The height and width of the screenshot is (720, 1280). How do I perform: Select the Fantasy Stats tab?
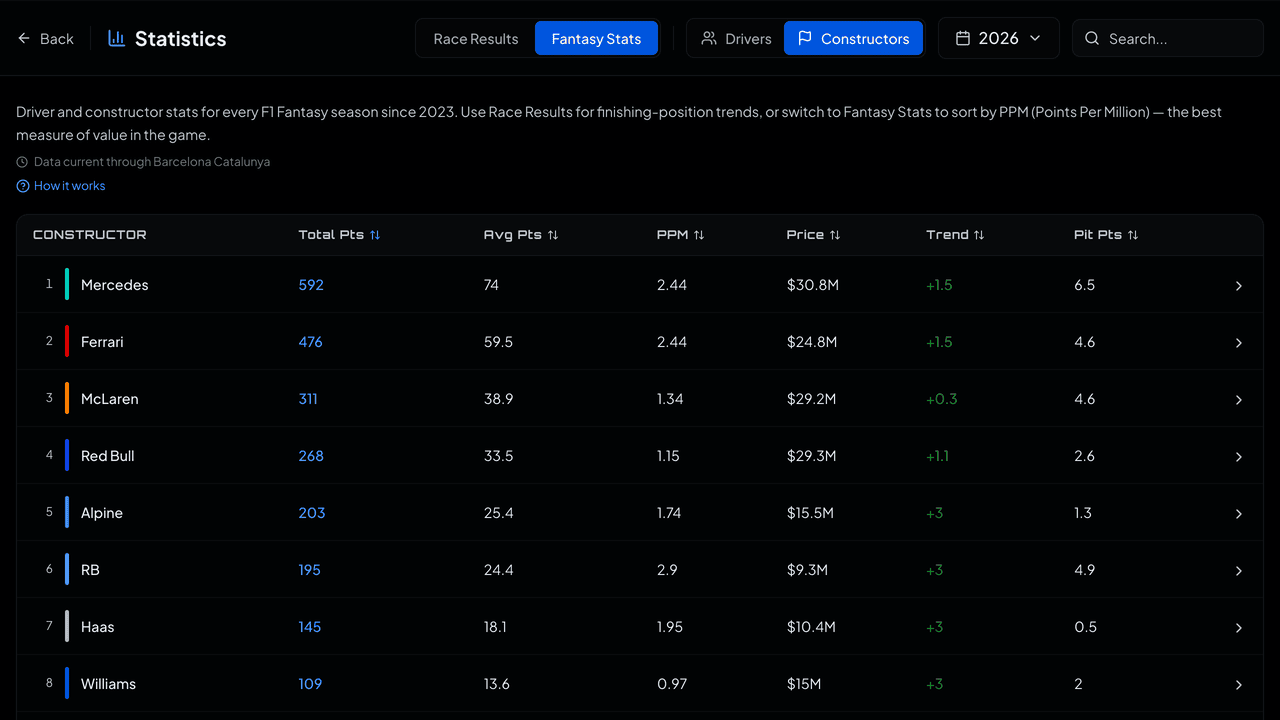click(x=596, y=38)
